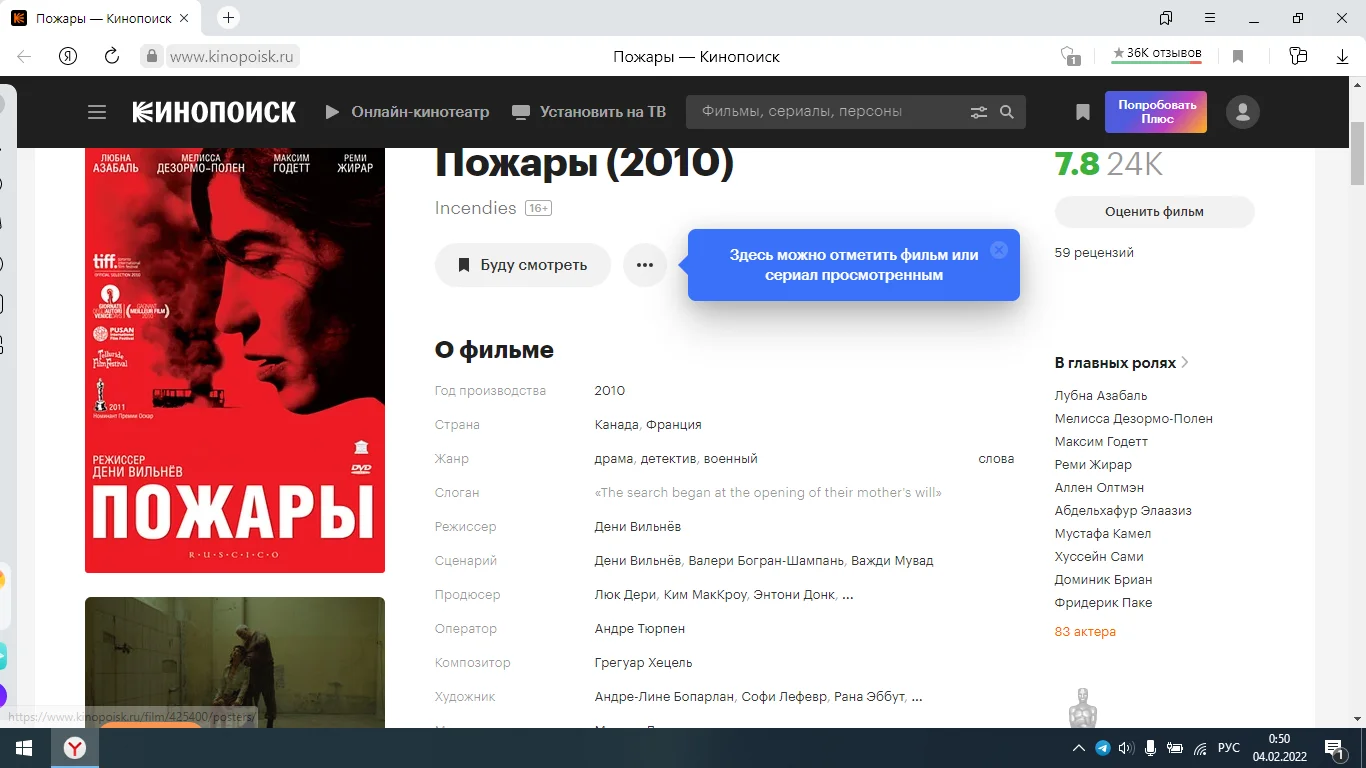Open the 83 актера link

point(1084,629)
